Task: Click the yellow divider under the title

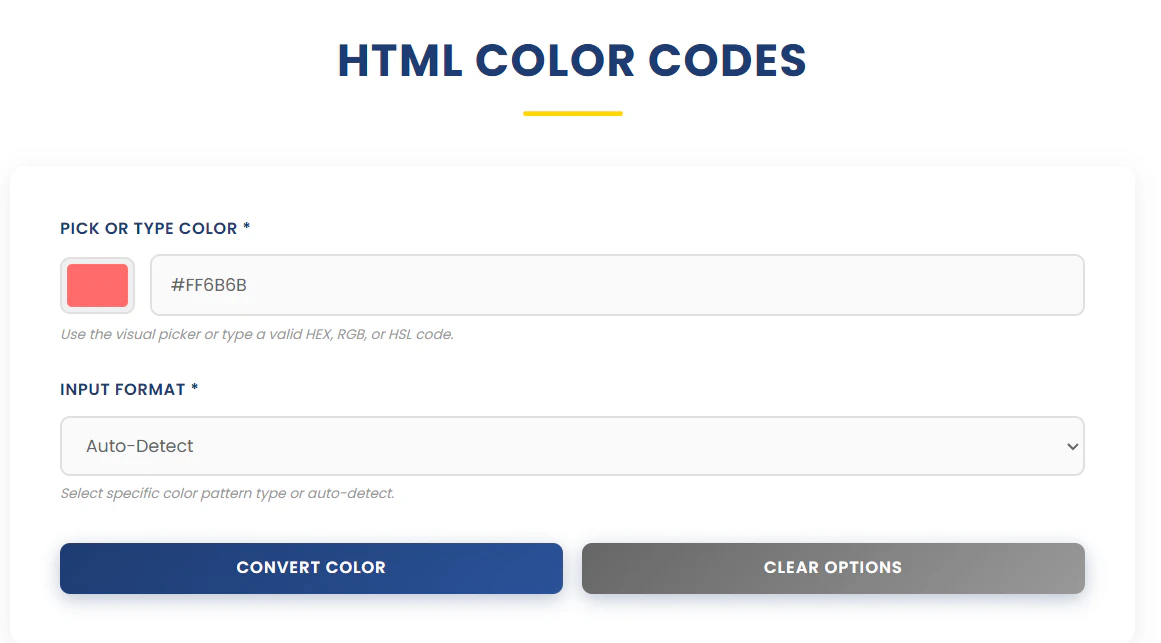Action: (572, 113)
